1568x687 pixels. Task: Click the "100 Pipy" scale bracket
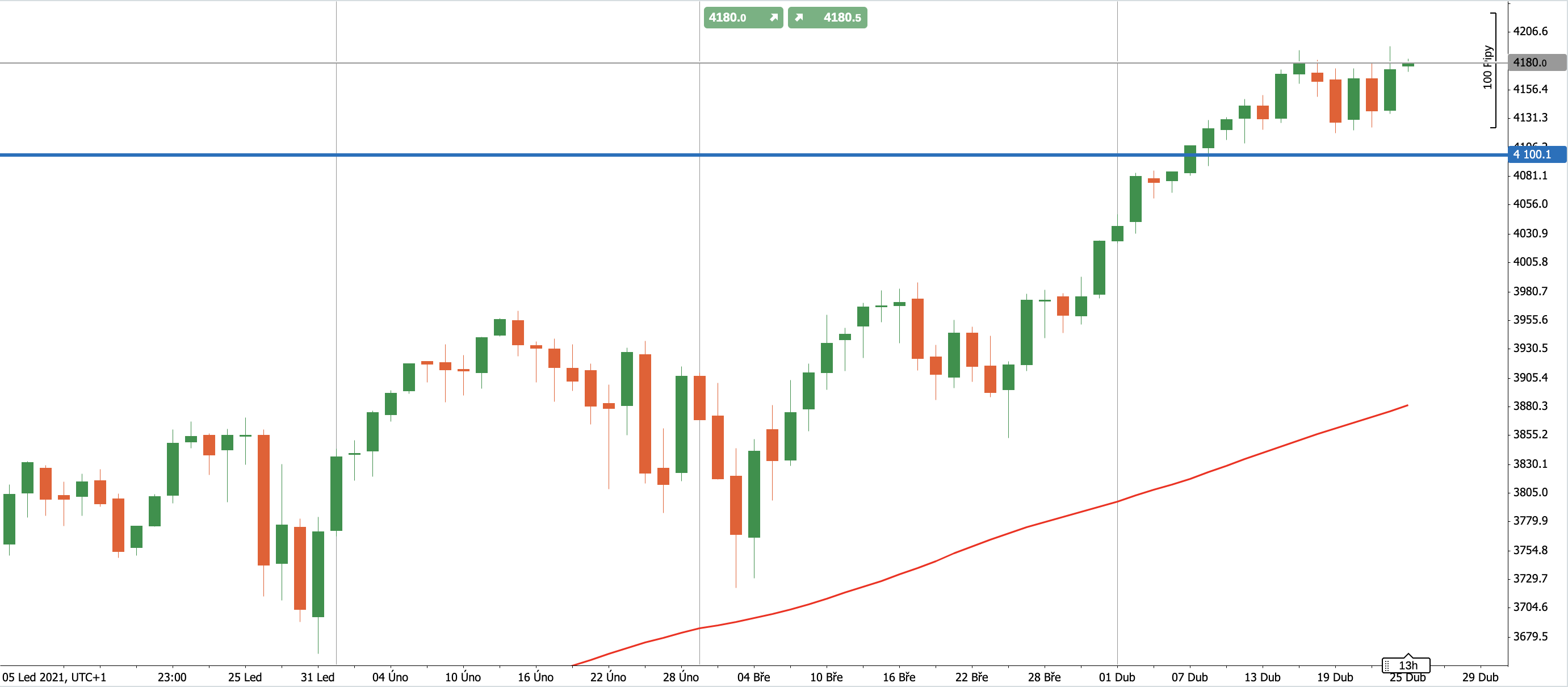(x=1489, y=68)
